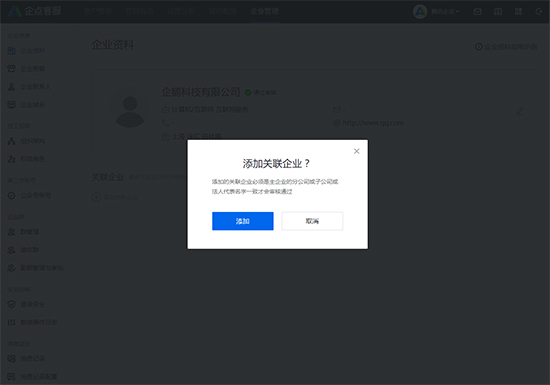Image resolution: width=550 pixels, height=385 pixels.
Task: Select 消息记录配置 in the sidebar
Action: tap(39, 377)
